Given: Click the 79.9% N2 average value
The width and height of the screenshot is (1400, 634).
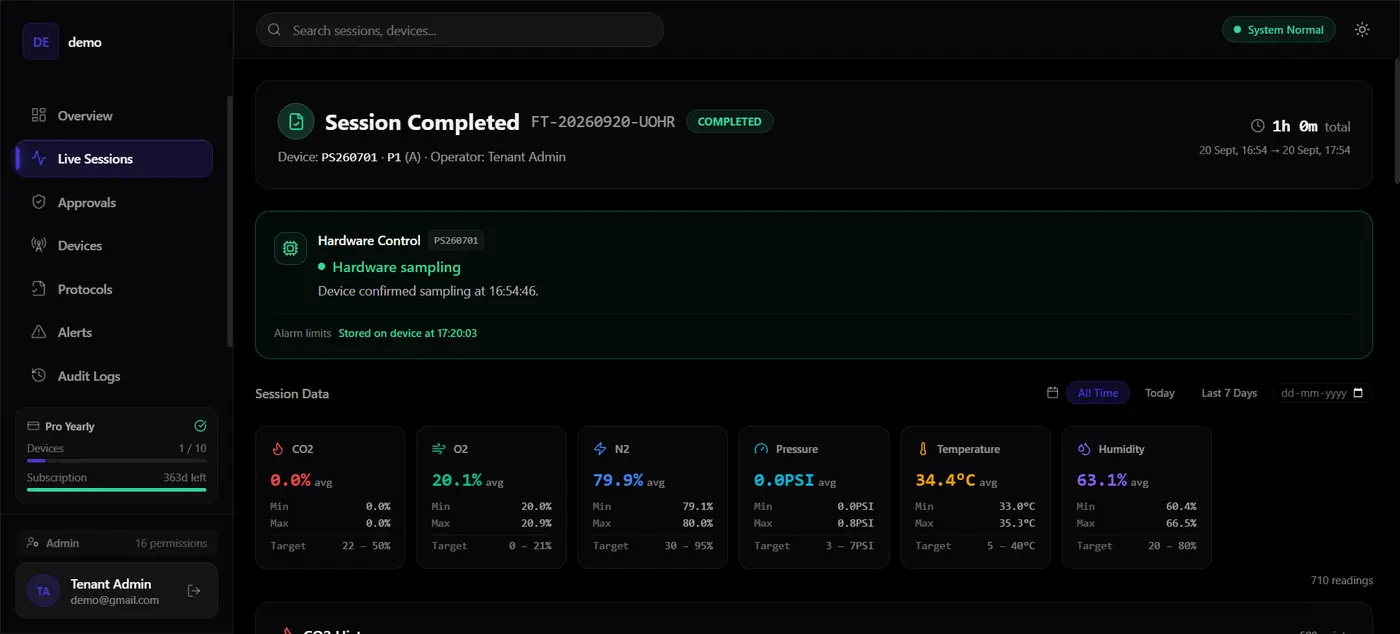Looking at the screenshot, I should click(x=618, y=480).
